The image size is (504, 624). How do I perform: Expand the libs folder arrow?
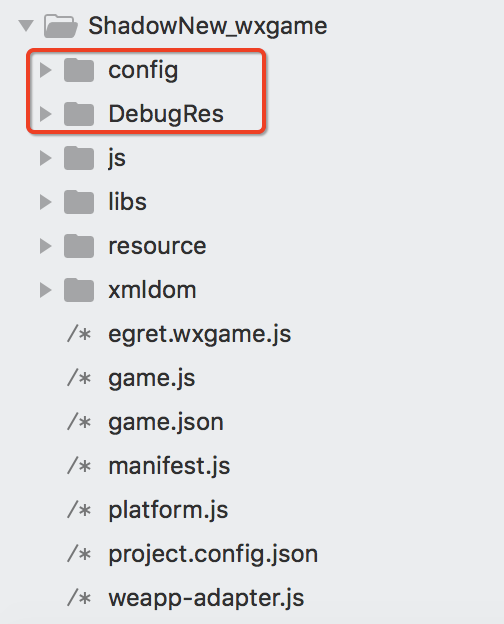[x=45, y=202]
